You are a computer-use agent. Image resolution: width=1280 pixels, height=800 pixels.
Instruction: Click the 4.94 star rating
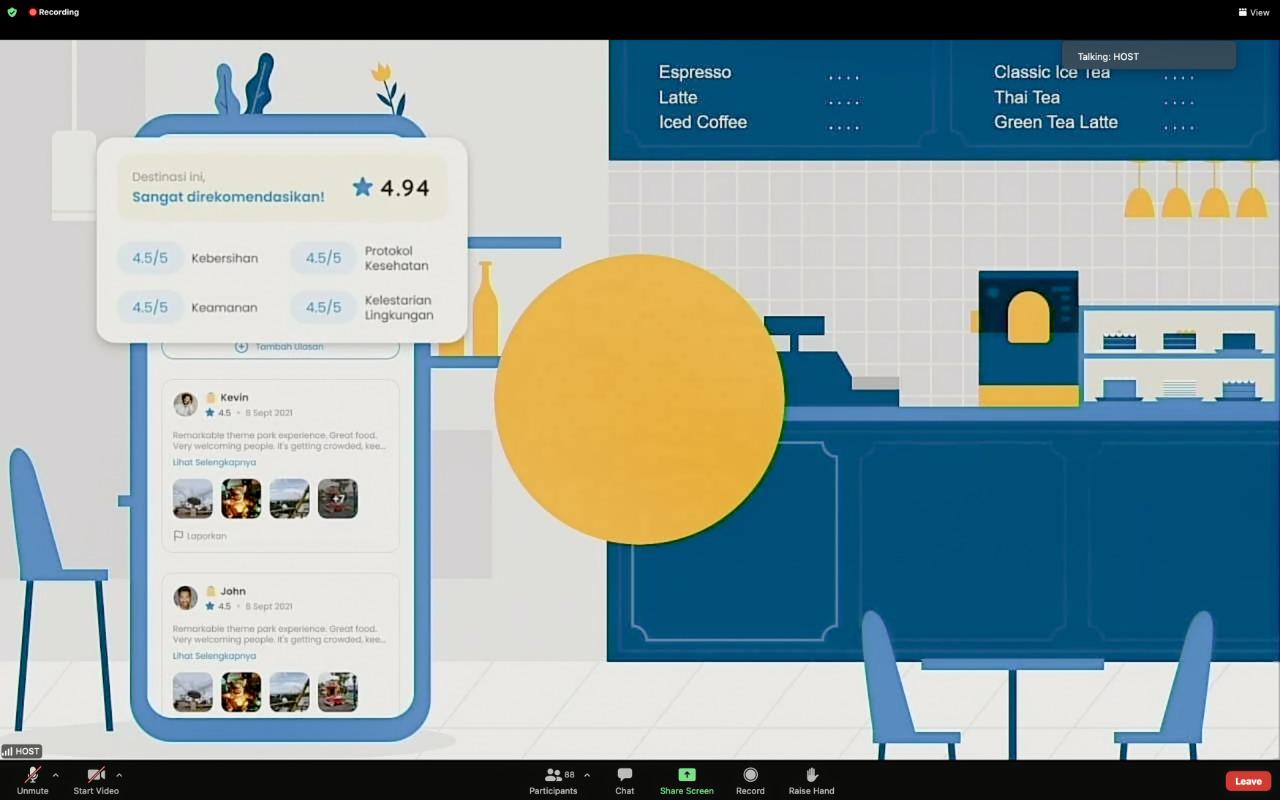391,187
